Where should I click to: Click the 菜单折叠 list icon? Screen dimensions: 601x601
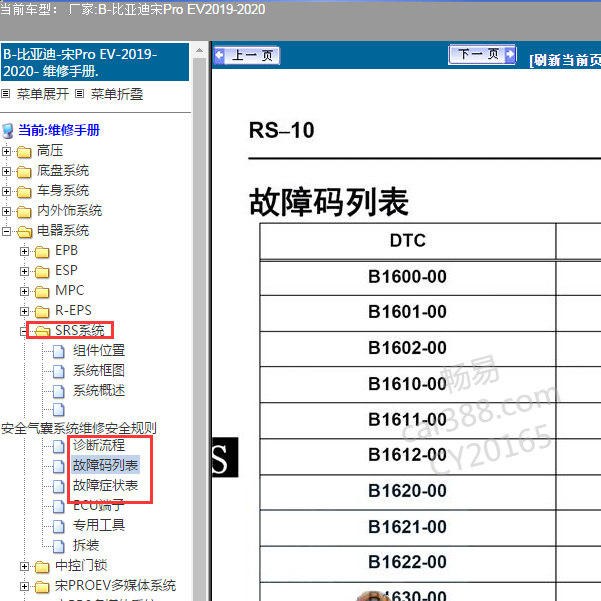(79, 94)
